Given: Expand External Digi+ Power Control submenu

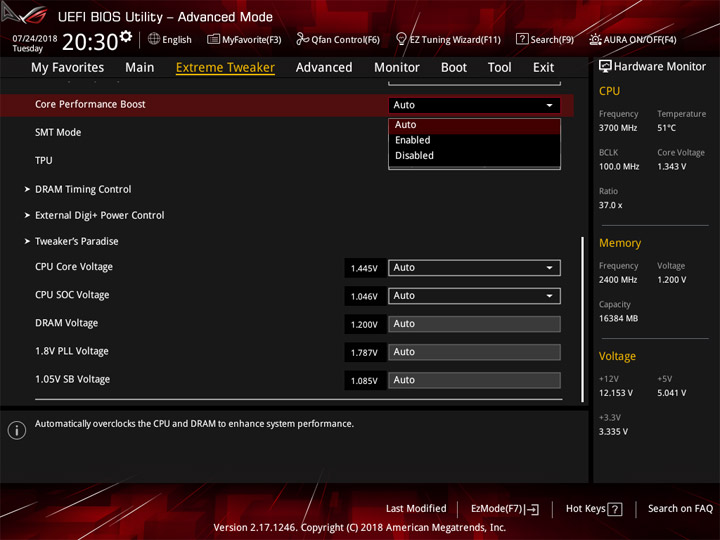Looking at the screenshot, I should [100, 215].
